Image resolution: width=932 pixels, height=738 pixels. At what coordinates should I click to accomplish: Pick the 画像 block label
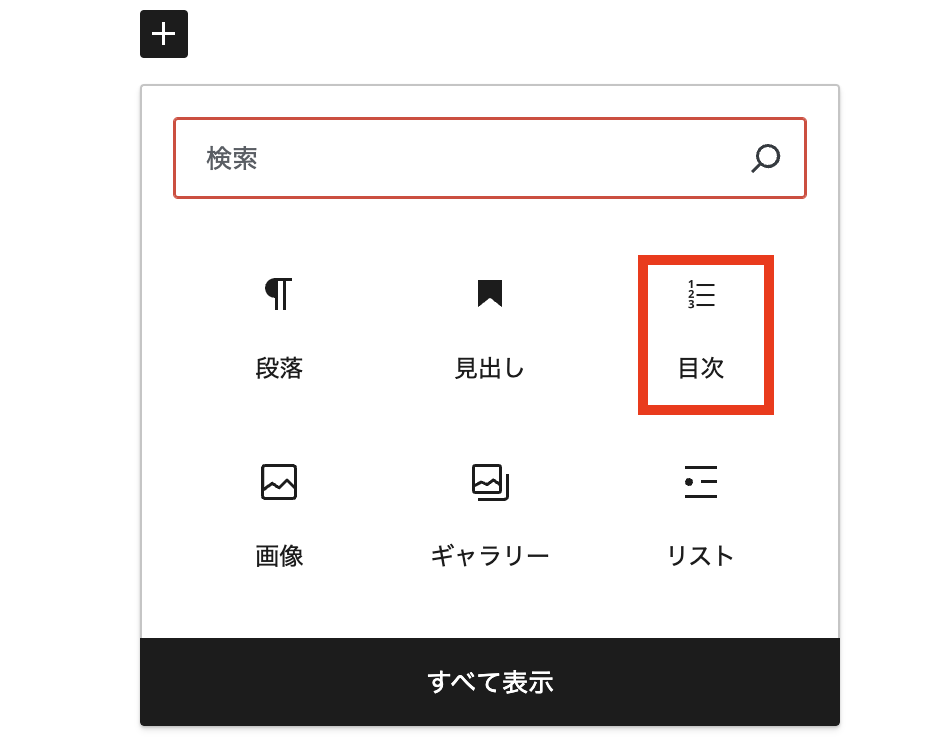click(279, 555)
